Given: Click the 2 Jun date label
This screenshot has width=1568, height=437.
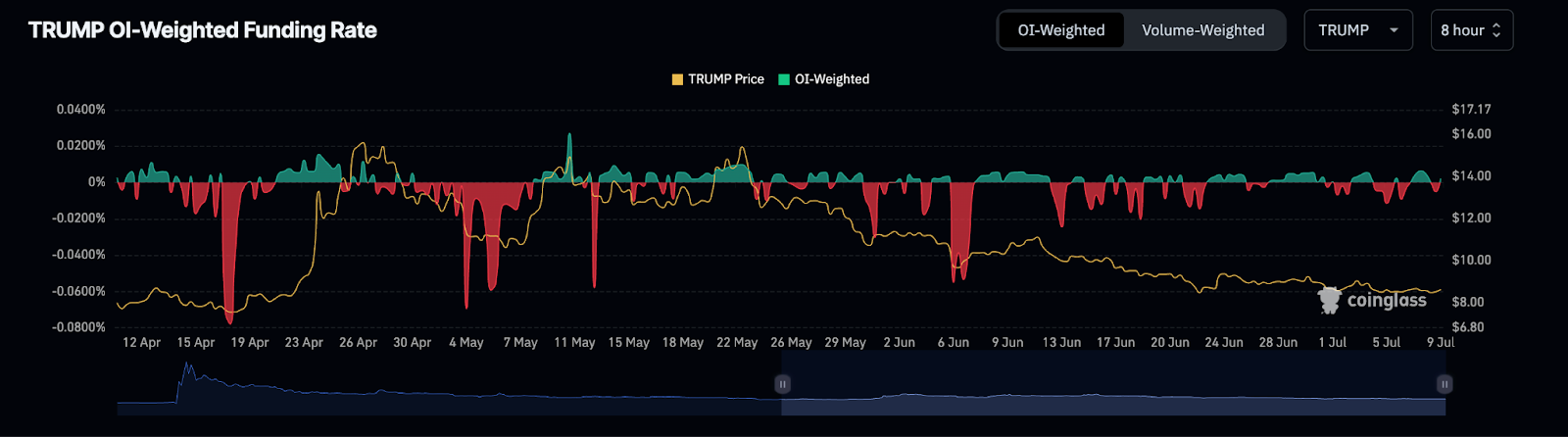Looking at the screenshot, I should coord(899,342).
